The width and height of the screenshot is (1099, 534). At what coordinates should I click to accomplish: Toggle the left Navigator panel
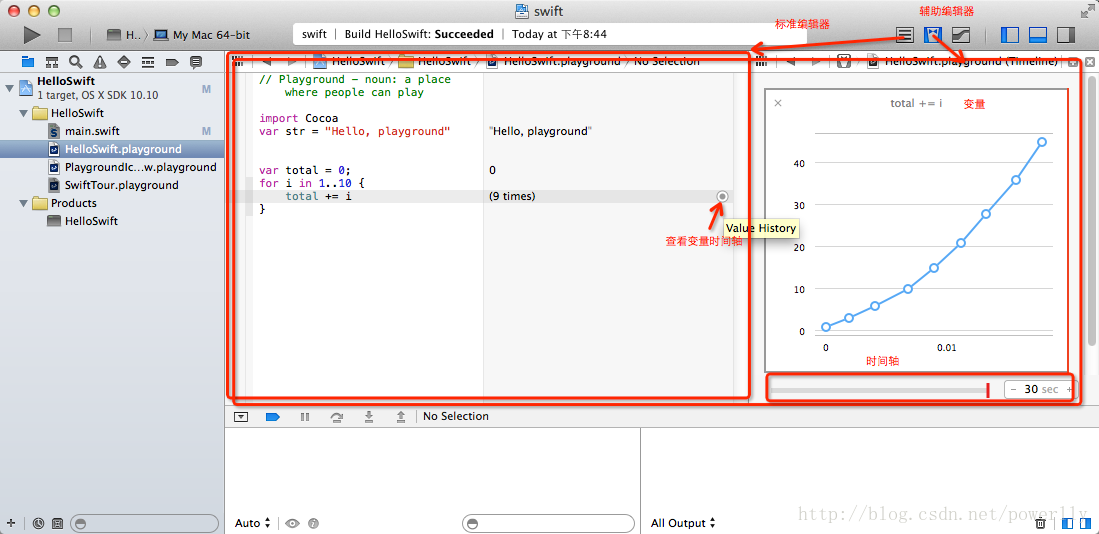tap(1010, 34)
